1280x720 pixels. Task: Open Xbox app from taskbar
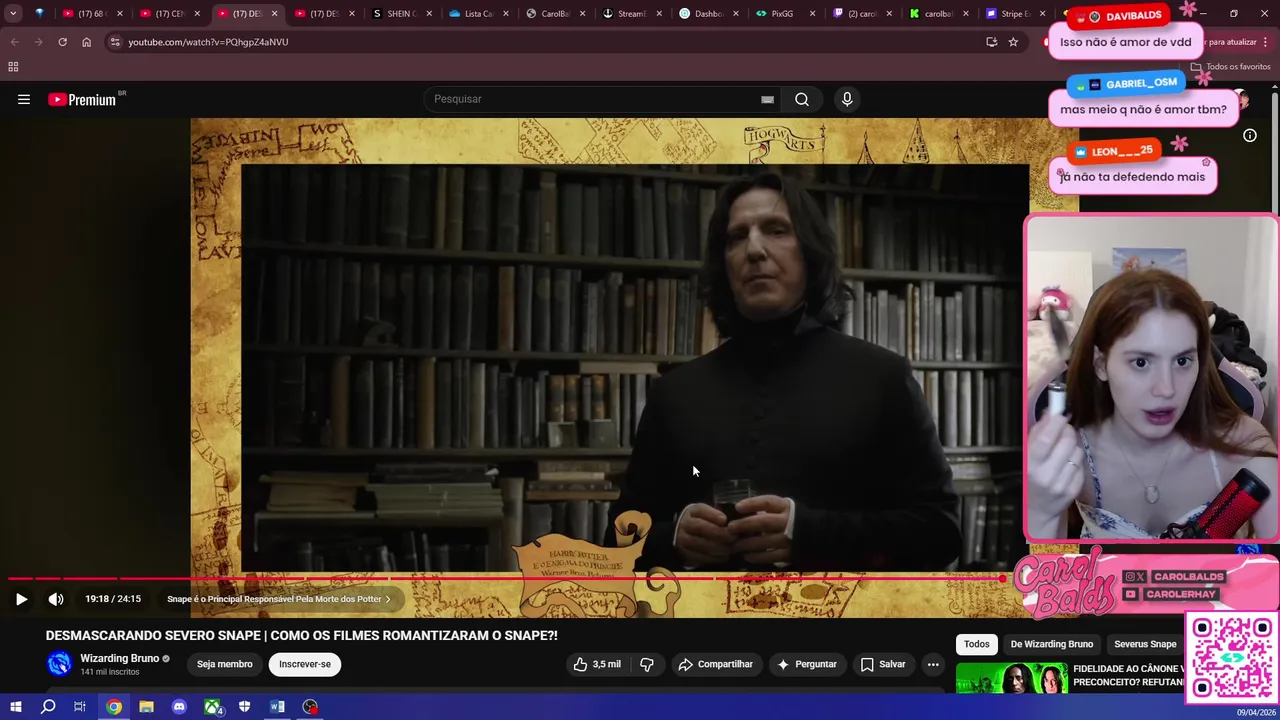(213, 707)
